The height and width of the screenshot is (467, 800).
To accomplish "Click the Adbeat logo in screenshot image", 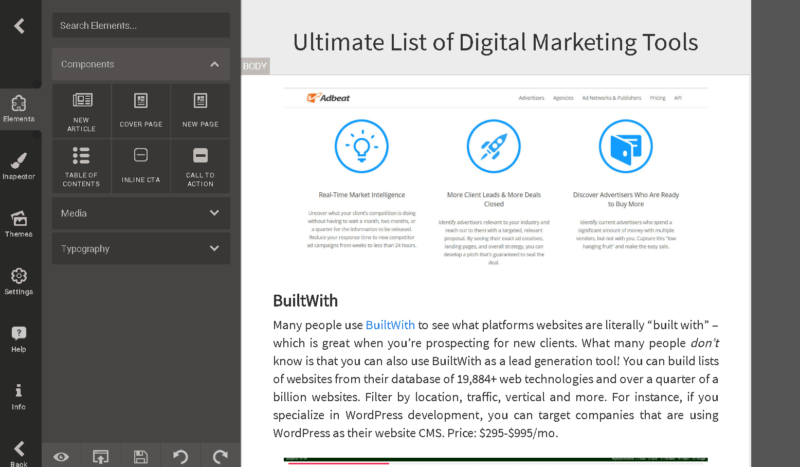I will tap(328, 97).
